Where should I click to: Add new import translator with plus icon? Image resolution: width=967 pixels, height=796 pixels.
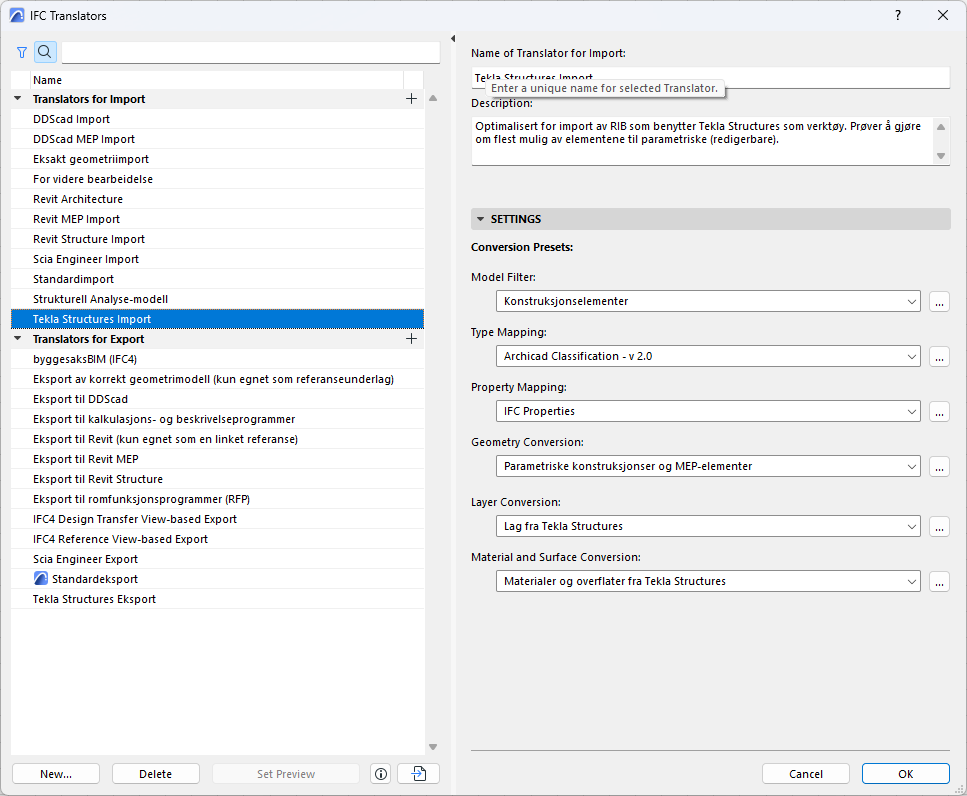click(411, 99)
